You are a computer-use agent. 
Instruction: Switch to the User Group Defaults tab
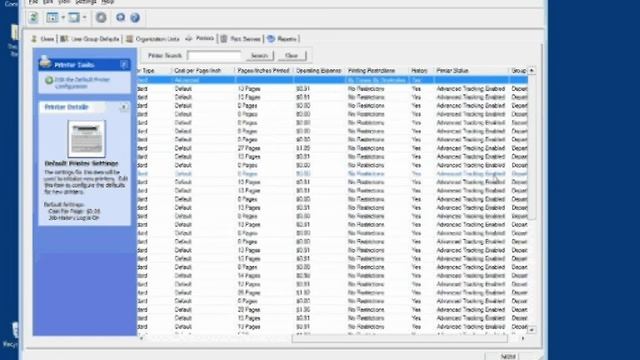(x=90, y=39)
